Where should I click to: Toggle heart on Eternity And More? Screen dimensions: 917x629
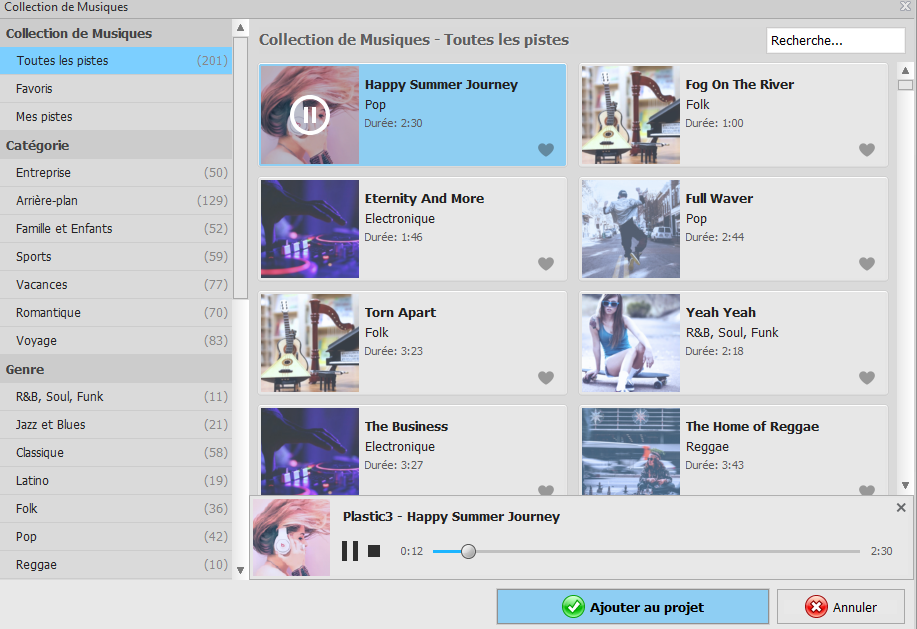click(546, 264)
